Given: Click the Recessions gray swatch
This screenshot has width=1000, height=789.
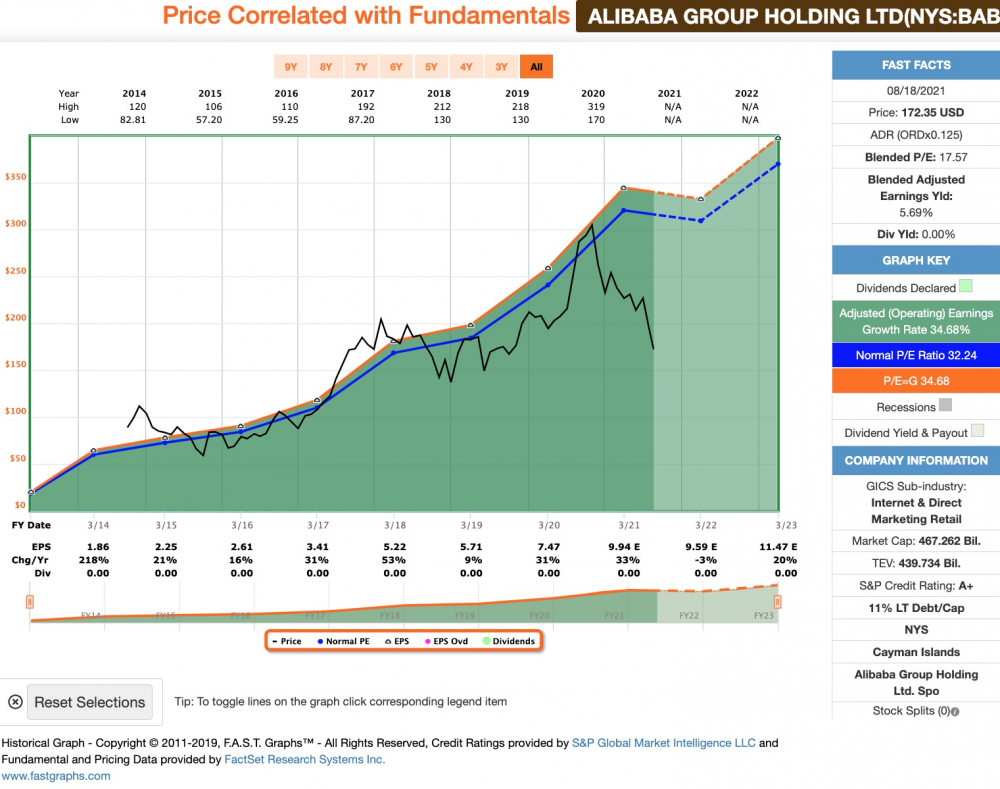Looking at the screenshot, I should click(946, 406).
